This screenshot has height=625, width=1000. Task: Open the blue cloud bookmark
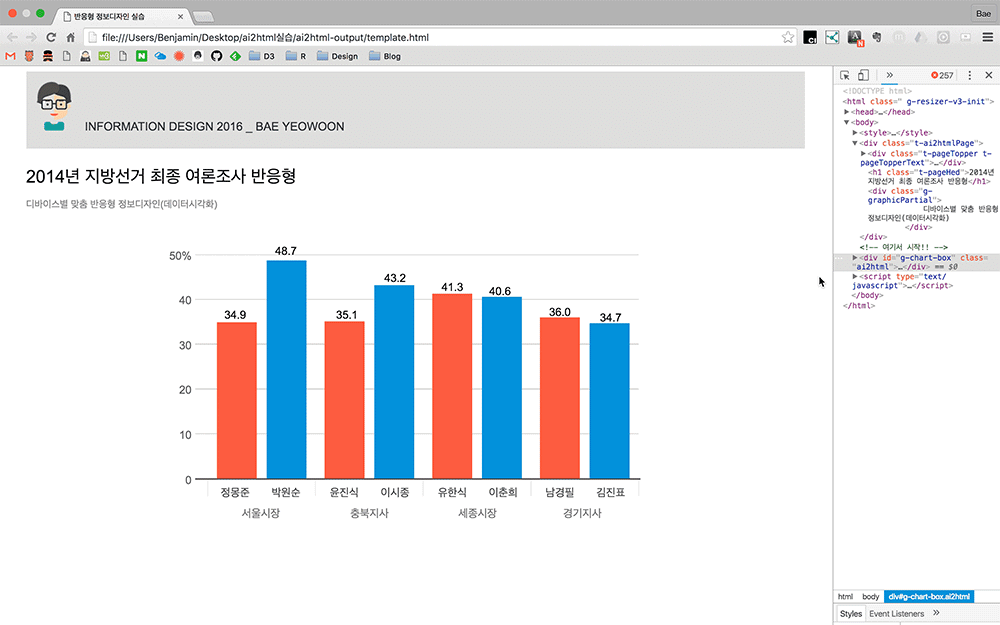[160, 56]
